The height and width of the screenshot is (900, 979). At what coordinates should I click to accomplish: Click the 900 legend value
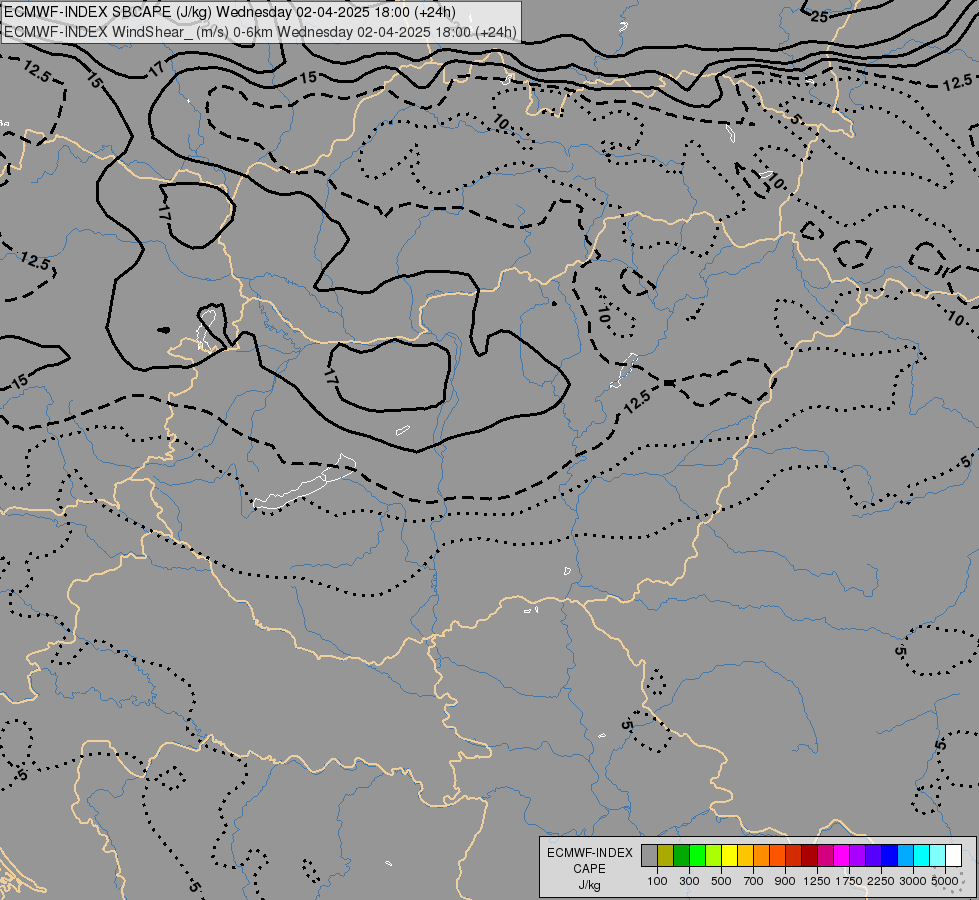(785, 881)
